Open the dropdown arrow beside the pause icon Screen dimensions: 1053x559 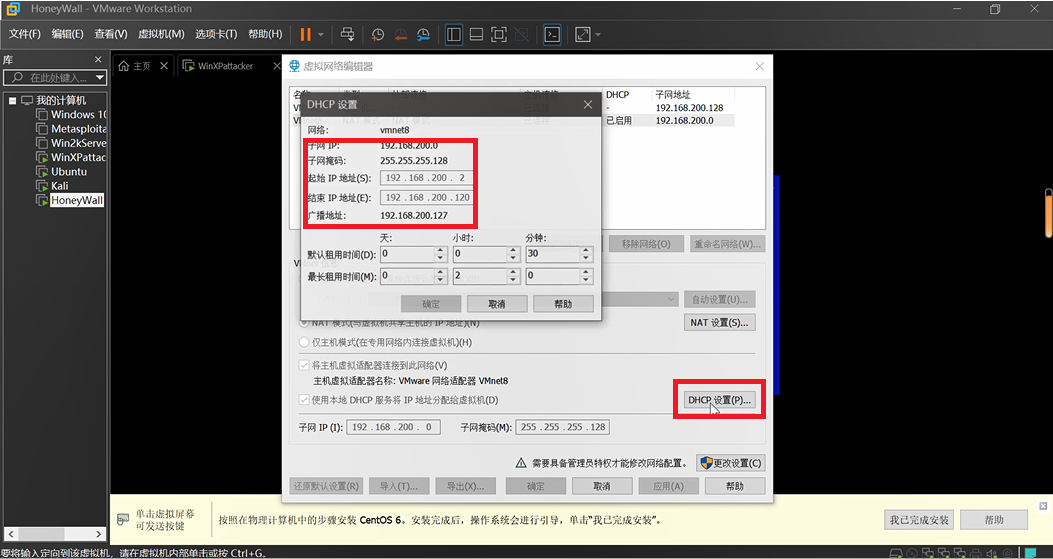(321, 34)
